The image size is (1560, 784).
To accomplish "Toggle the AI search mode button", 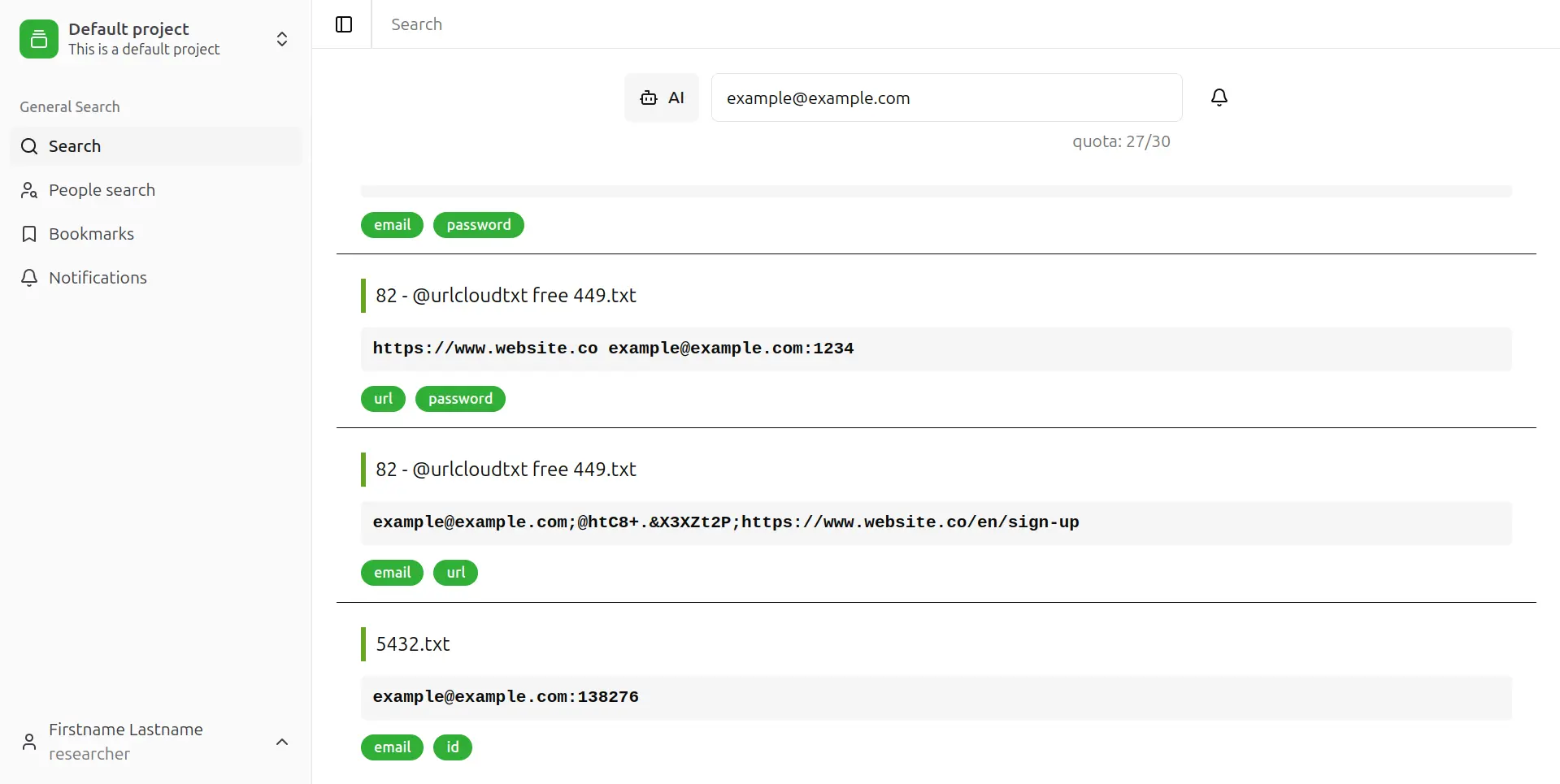I will (662, 97).
